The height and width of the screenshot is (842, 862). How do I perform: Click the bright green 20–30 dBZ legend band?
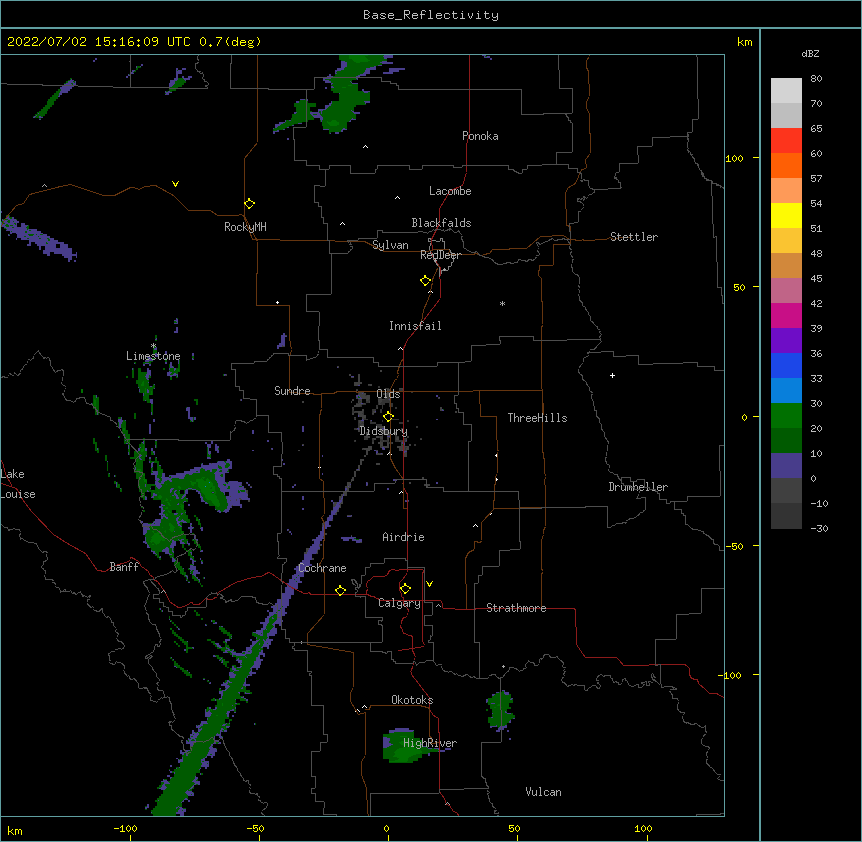click(786, 416)
